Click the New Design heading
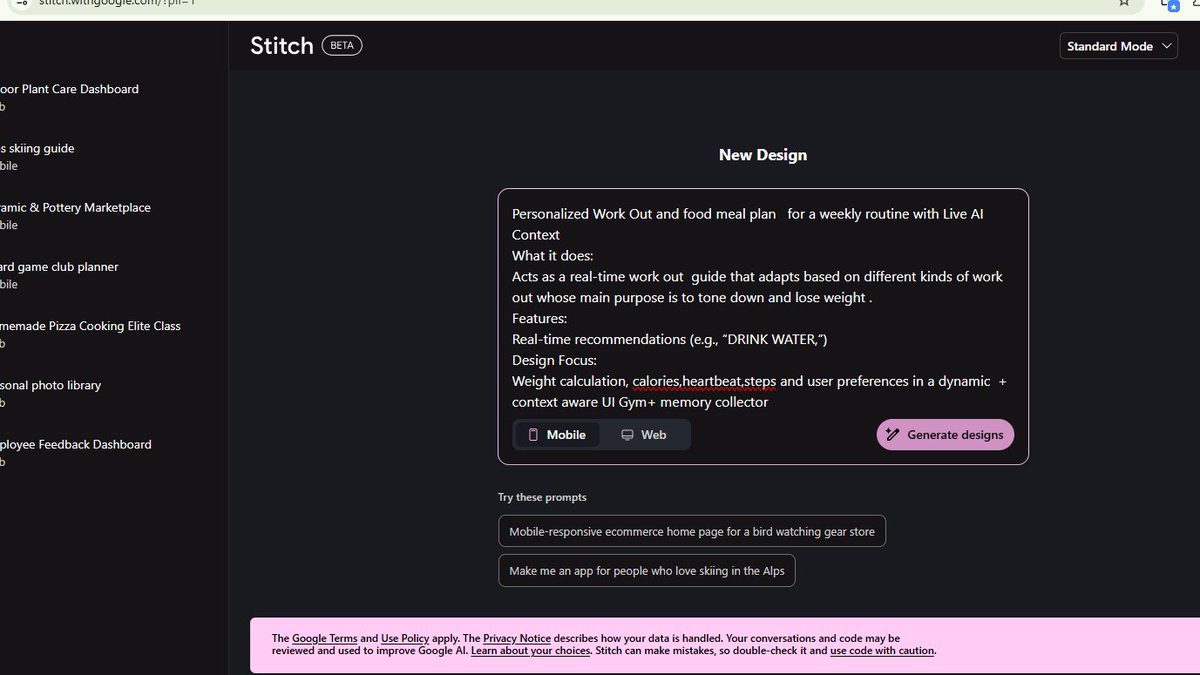 pyautogui.click(x=763, y=155)
